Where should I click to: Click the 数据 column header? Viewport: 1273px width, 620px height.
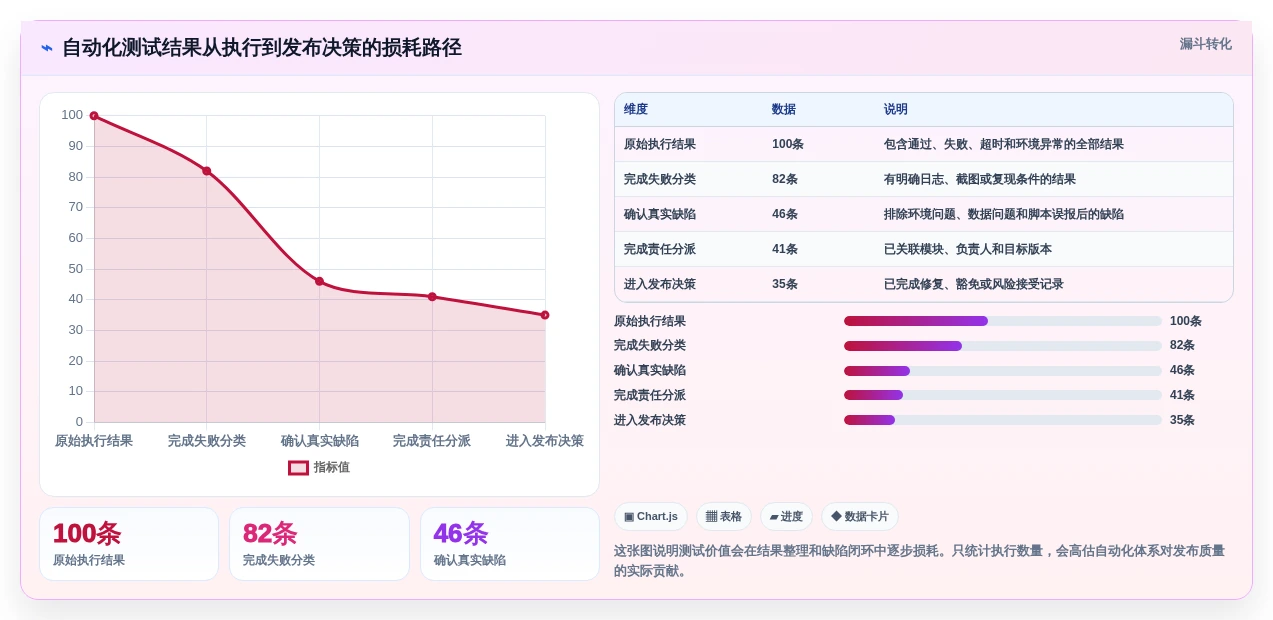point(784,110)
